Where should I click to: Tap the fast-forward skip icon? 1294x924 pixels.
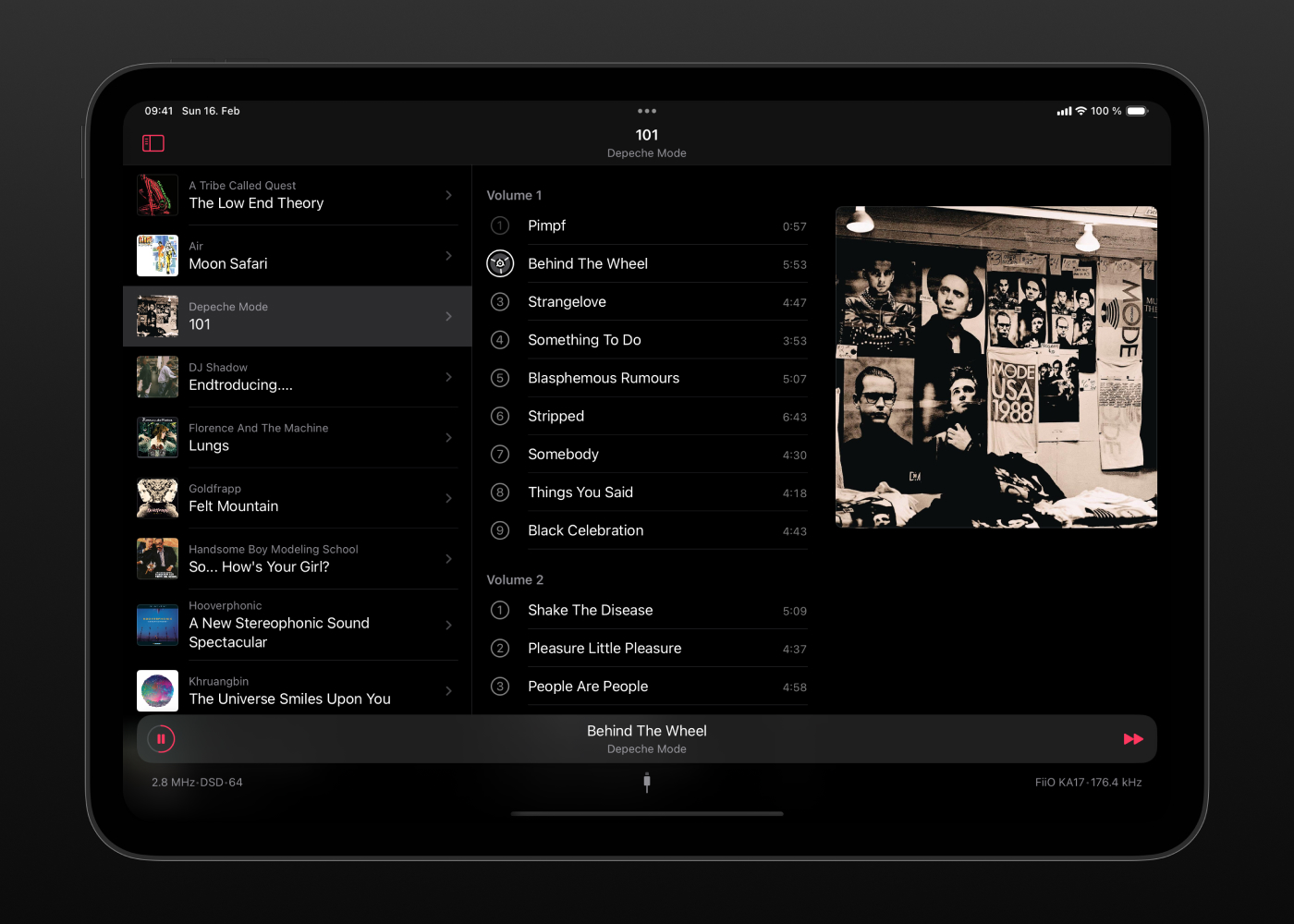coord(1133,739)
